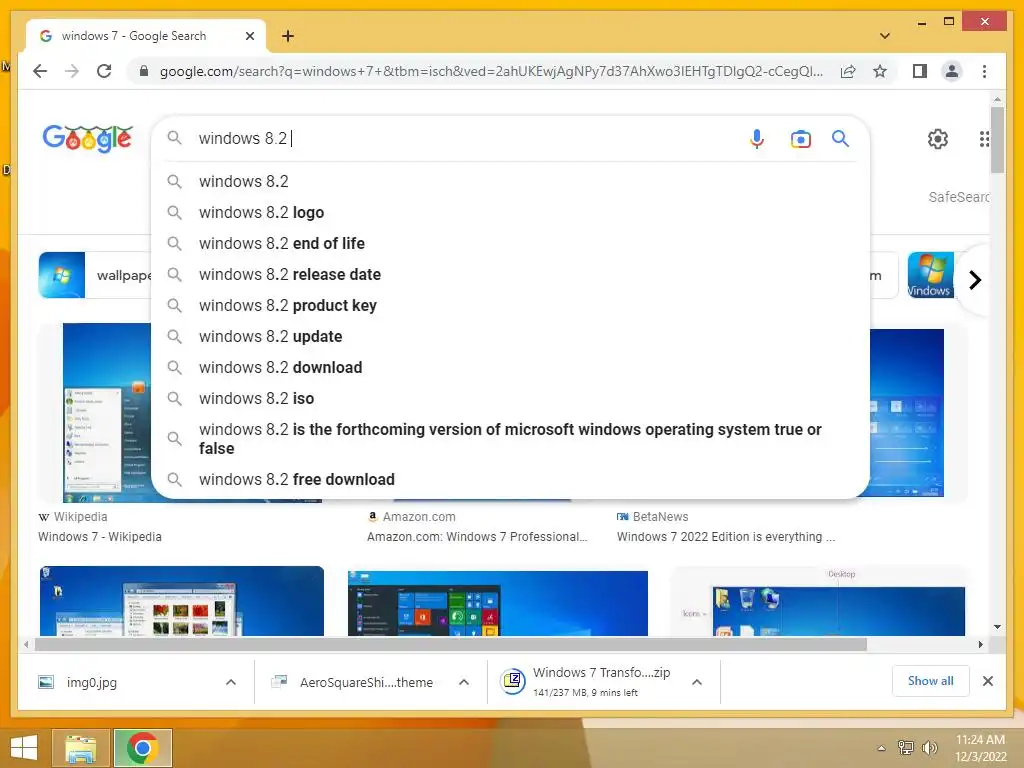The height and width of the screenshot is (768, 1024).
Task: Open the Wikipedia Windows 7 desktop thumbnail
Action: pos(107,413)
